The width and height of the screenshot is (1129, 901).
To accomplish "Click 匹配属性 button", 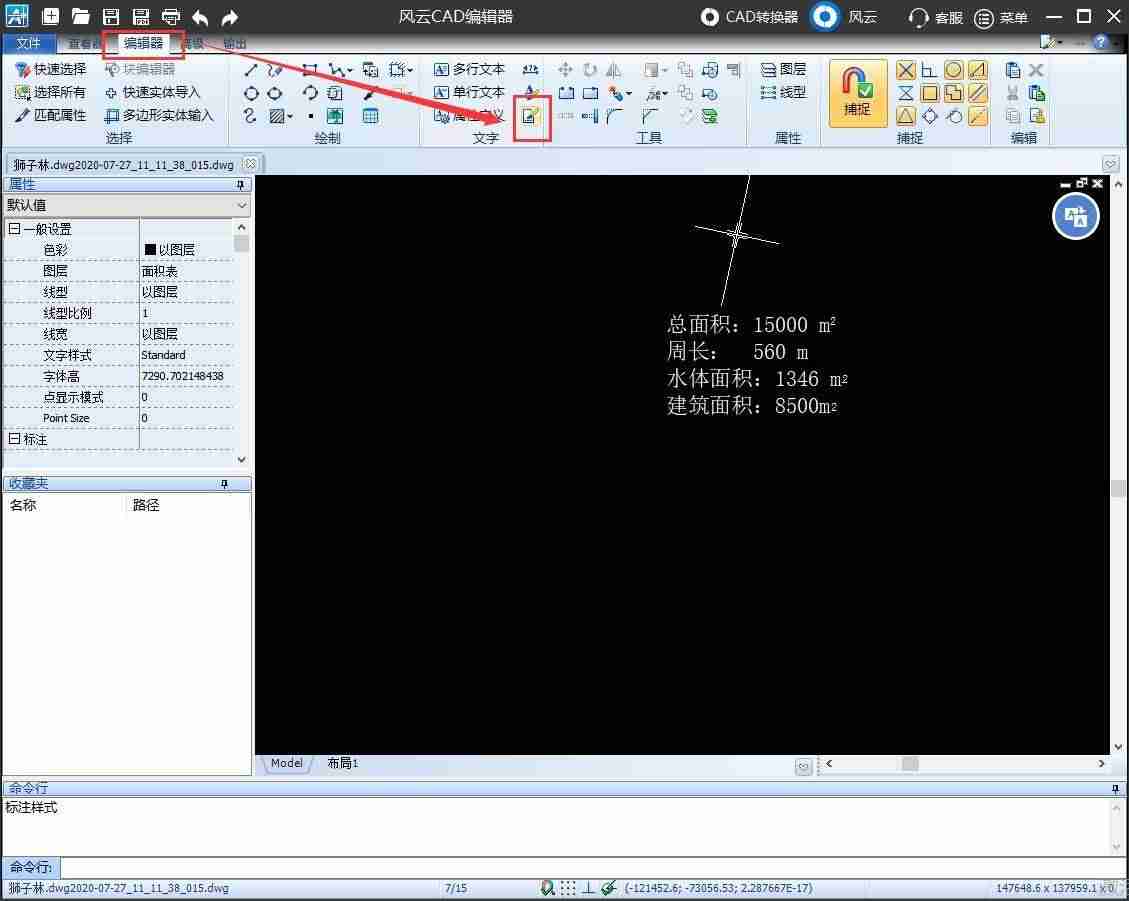I will click(x=50, y=115).
